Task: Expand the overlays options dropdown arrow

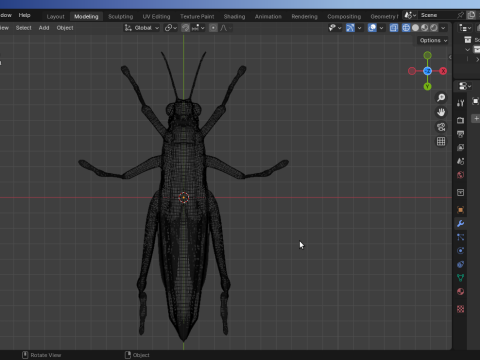Action: (381, 28)
